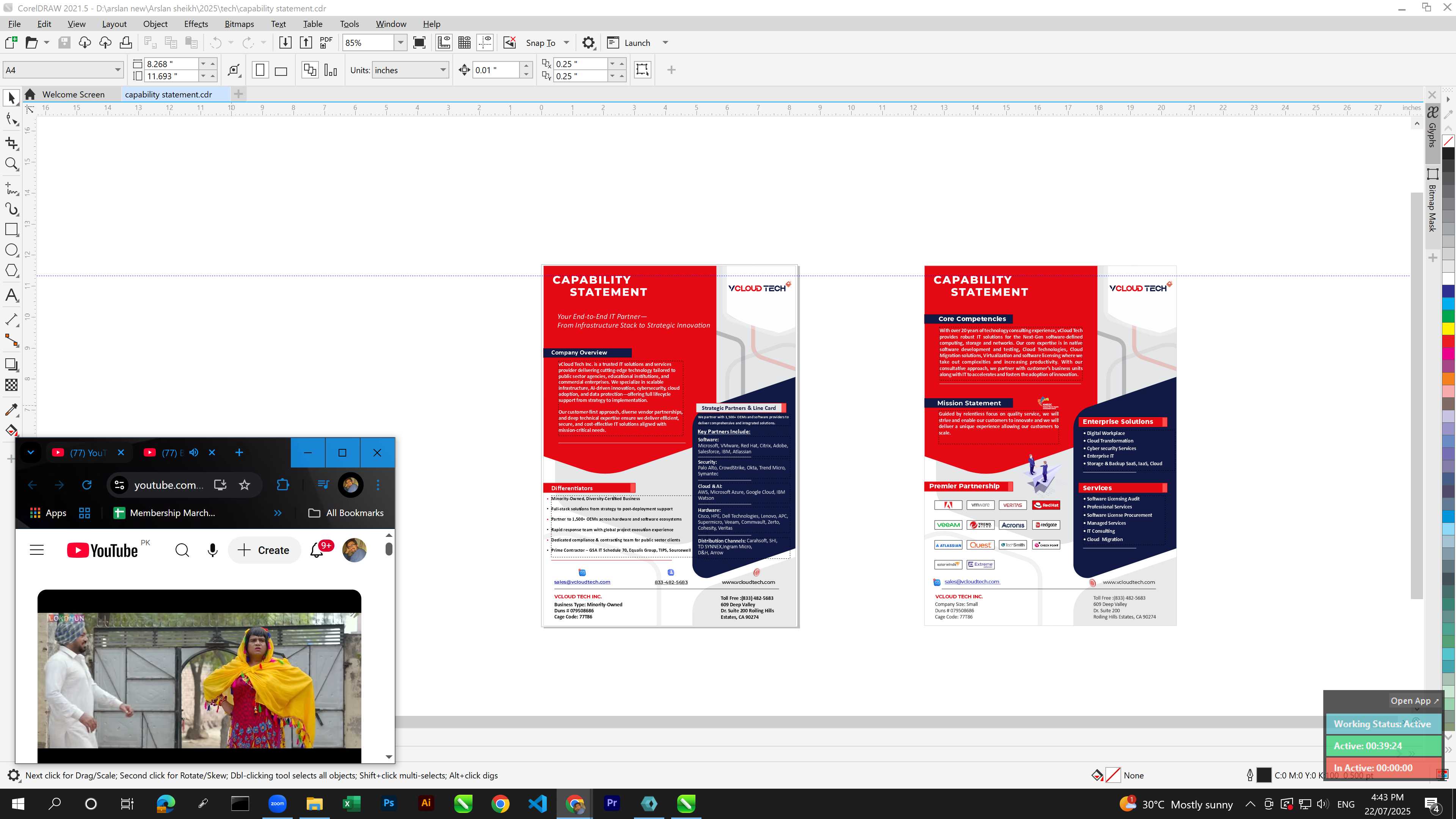Click the fill color indicator in status bar
Viewport: 1456px width, 819px height.
coord(1112,775)
